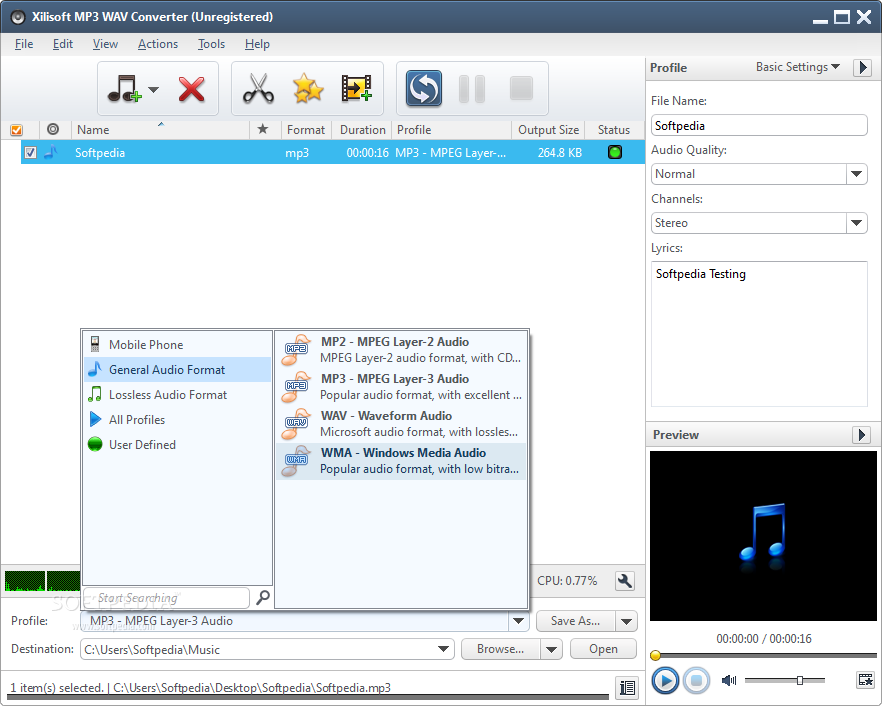Select General Audio Format category
The image size is (882, 706).
[177, 370]
